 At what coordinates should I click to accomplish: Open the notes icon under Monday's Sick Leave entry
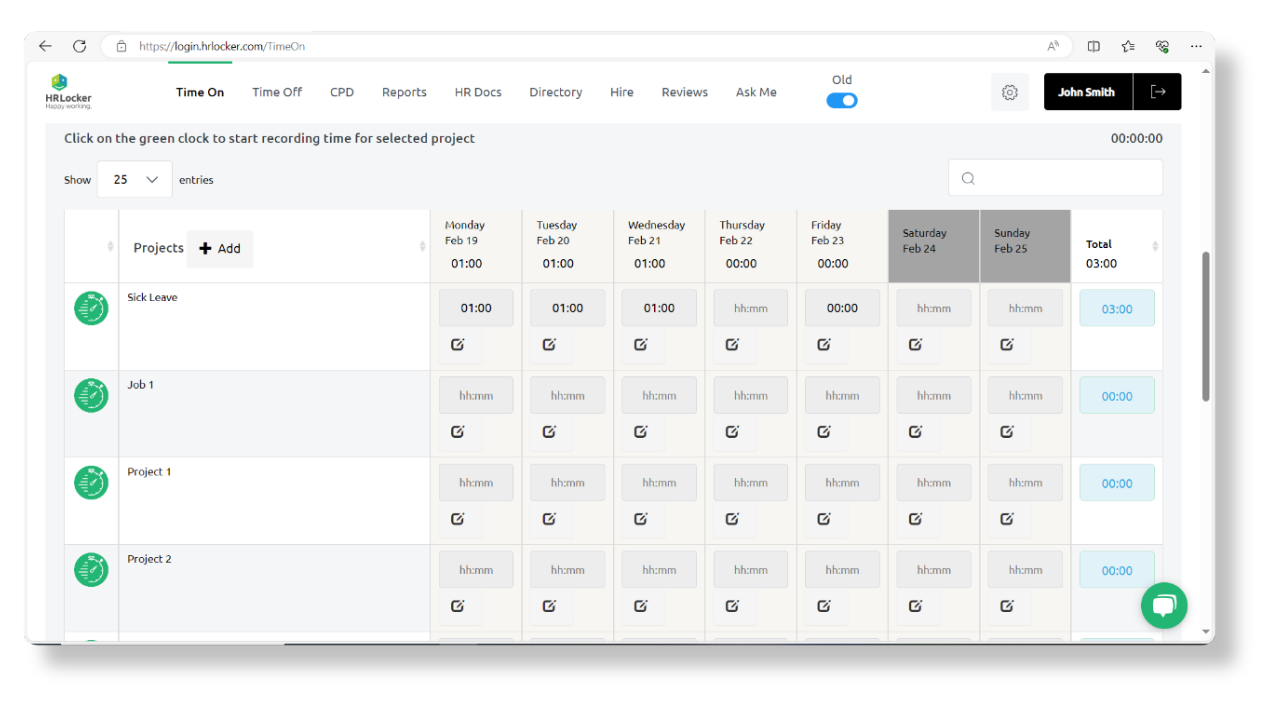[x=458, y=344]
